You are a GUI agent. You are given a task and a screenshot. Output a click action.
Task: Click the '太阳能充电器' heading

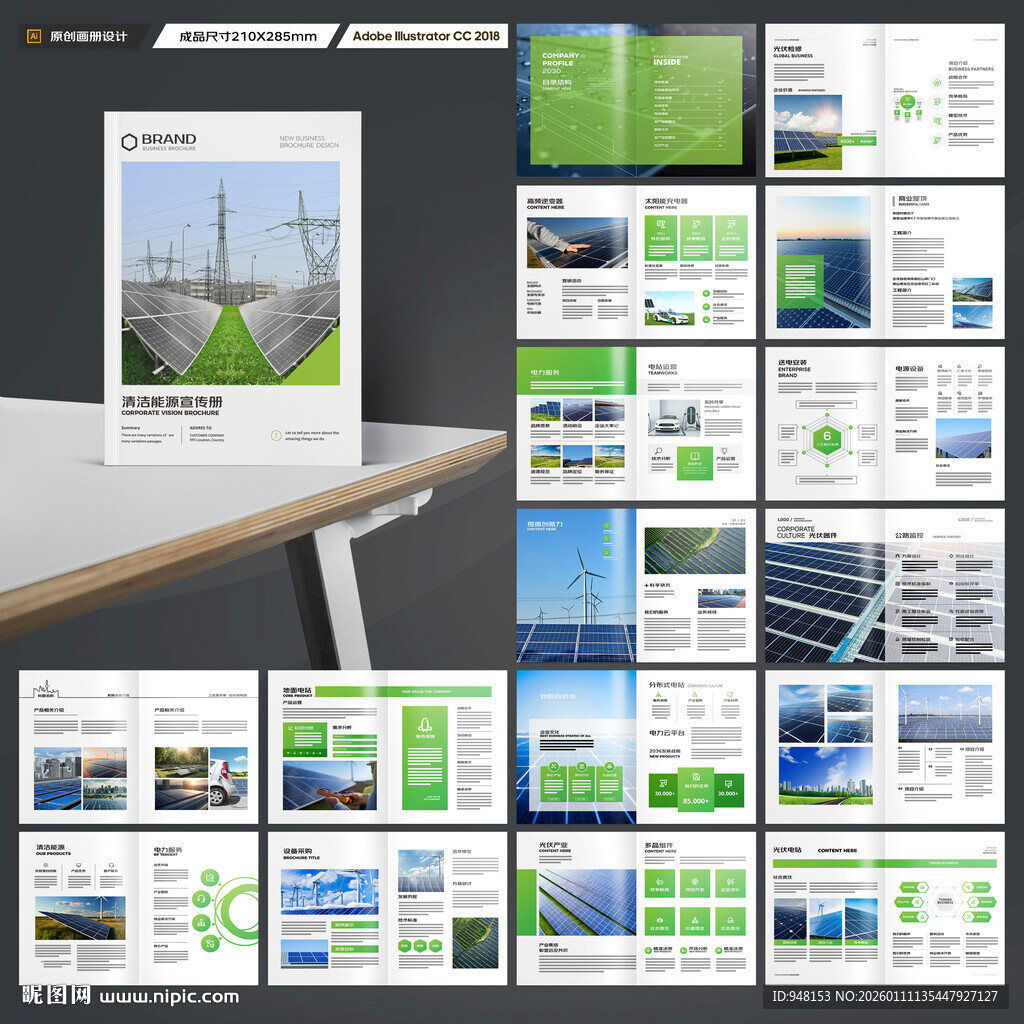[x=666, y=201]
